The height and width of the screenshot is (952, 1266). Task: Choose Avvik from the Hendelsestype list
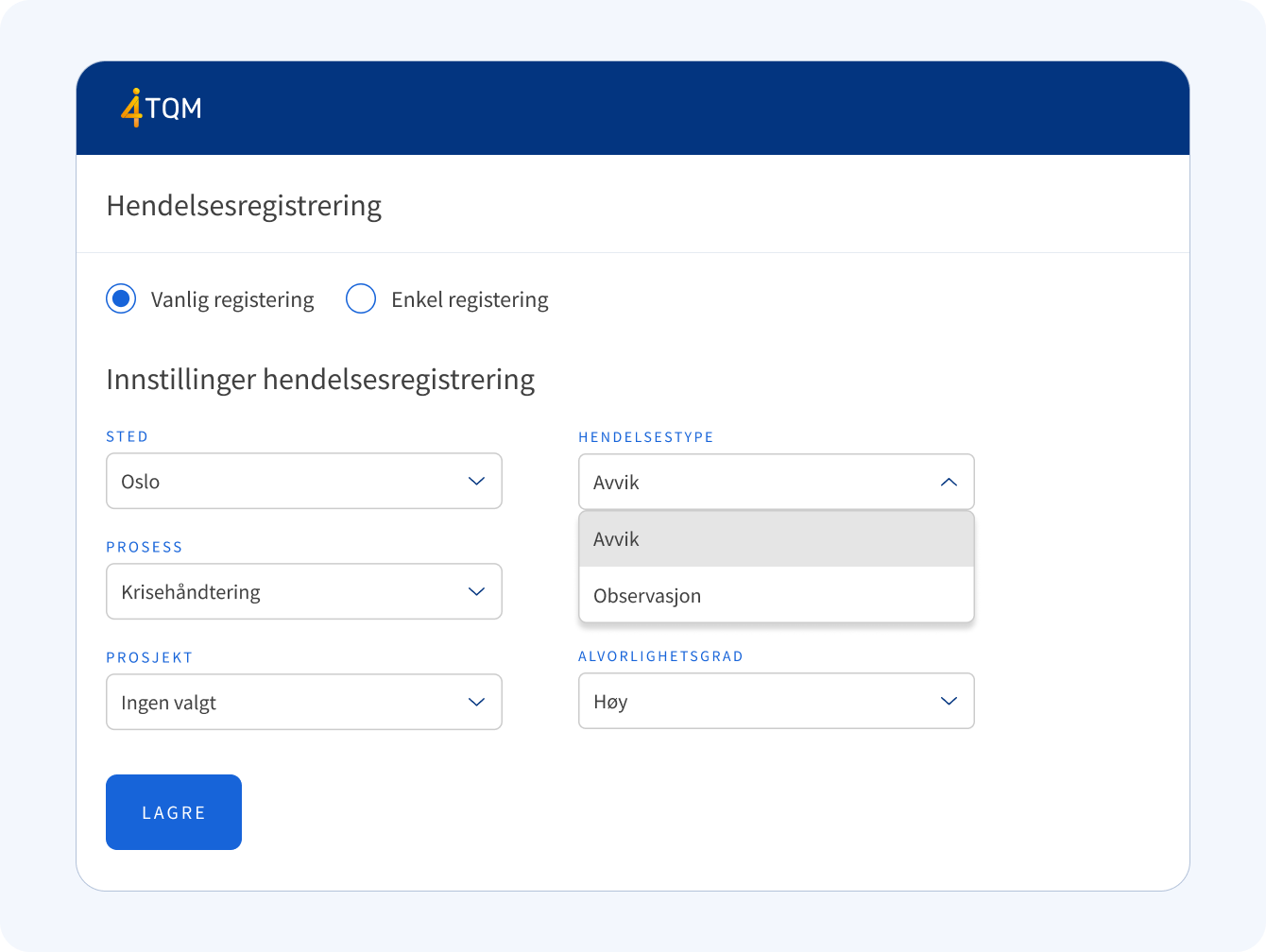pyautogui.click(x=777, y=539)
